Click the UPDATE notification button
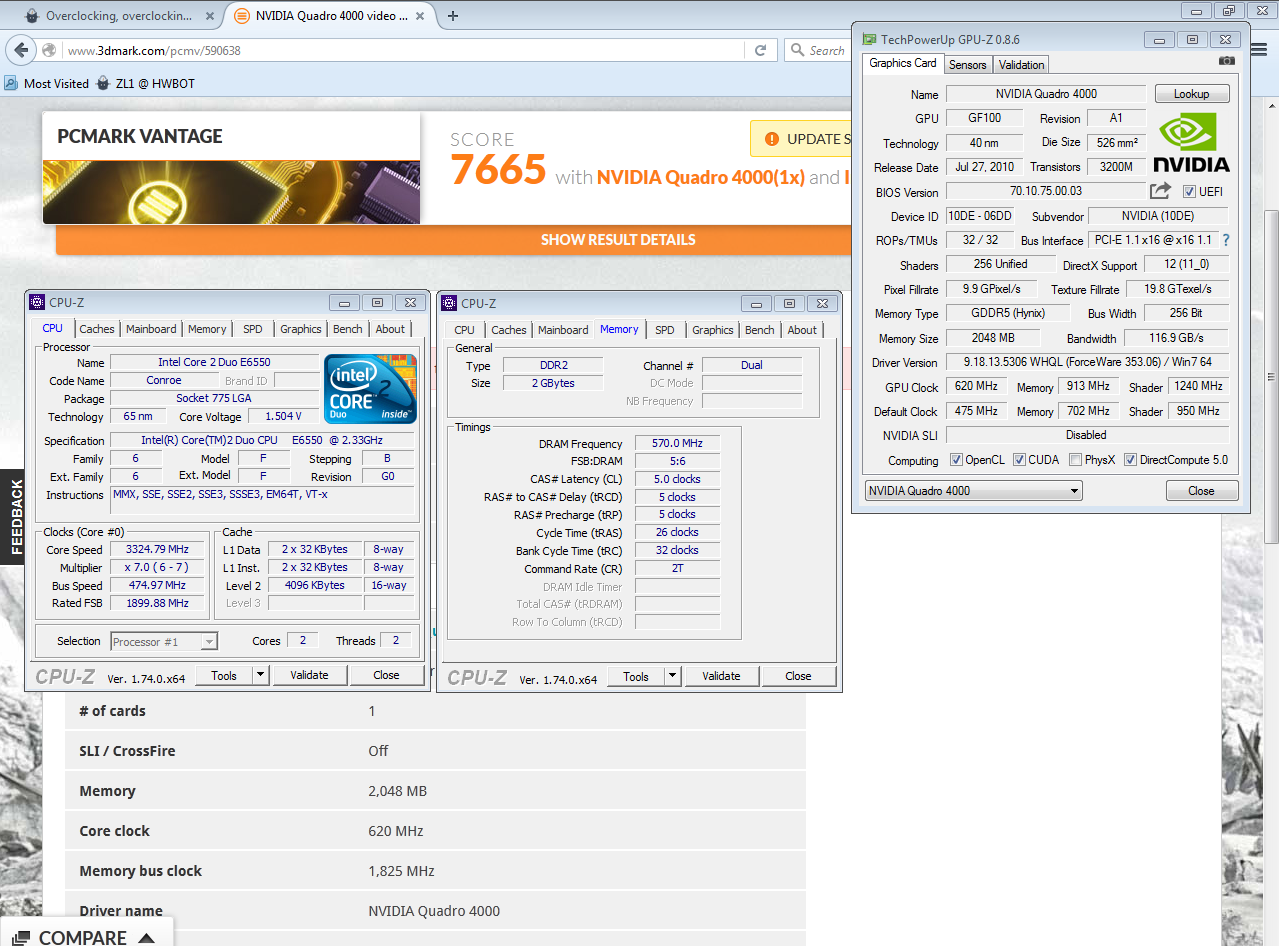 (801, 139)
